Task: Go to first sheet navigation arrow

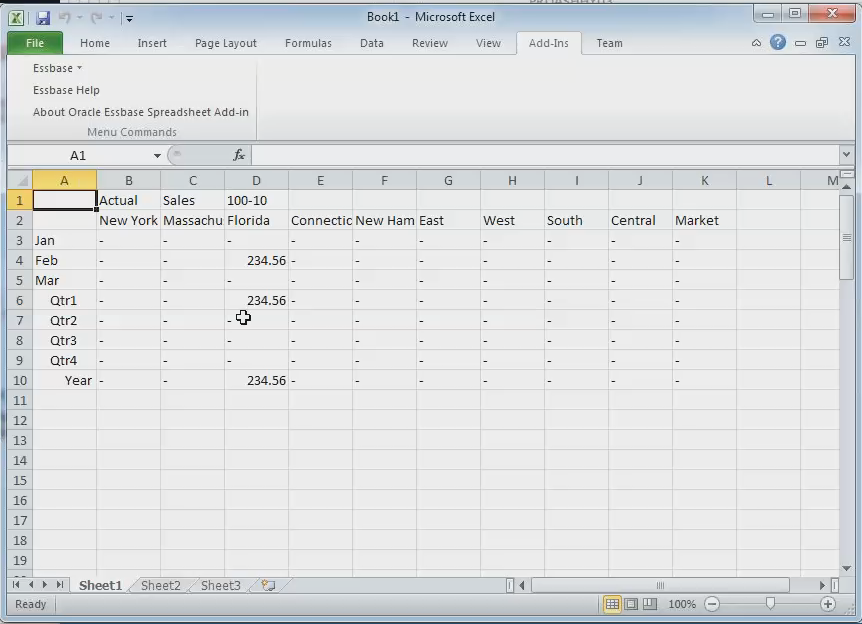Action: 16,585
